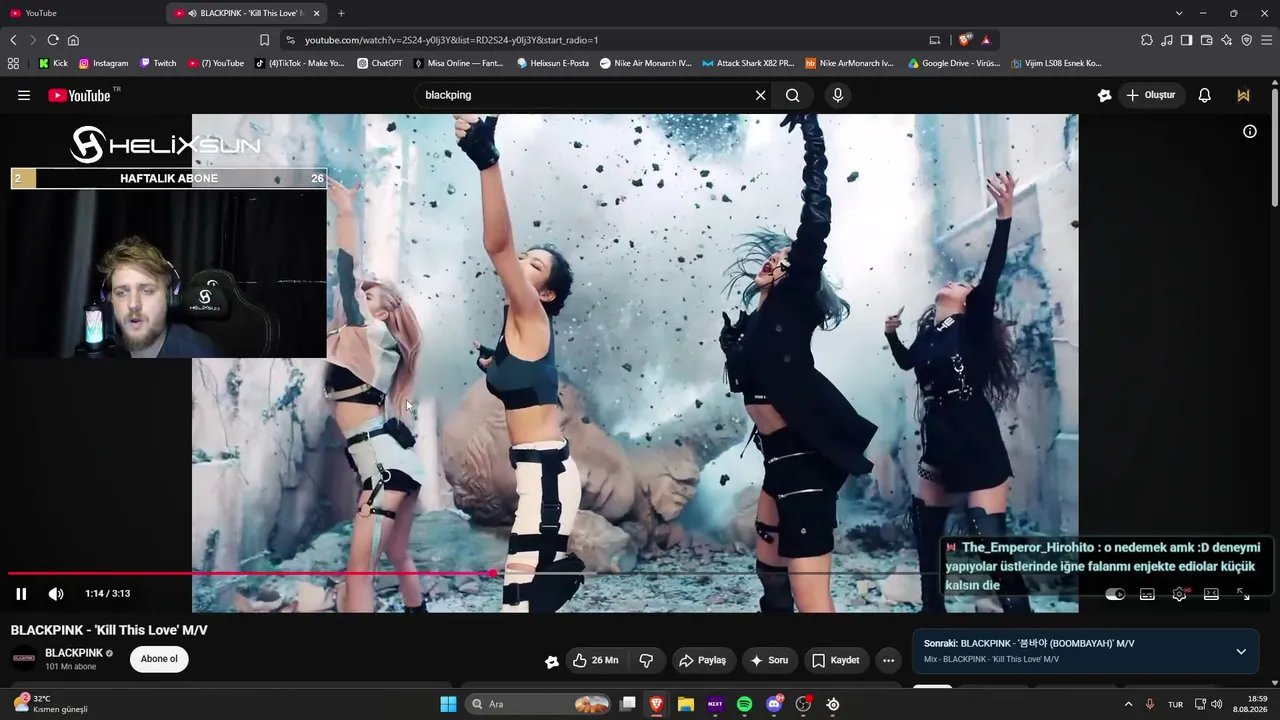
Task: Open the ChatGPT bookmark
Action: 380,63
